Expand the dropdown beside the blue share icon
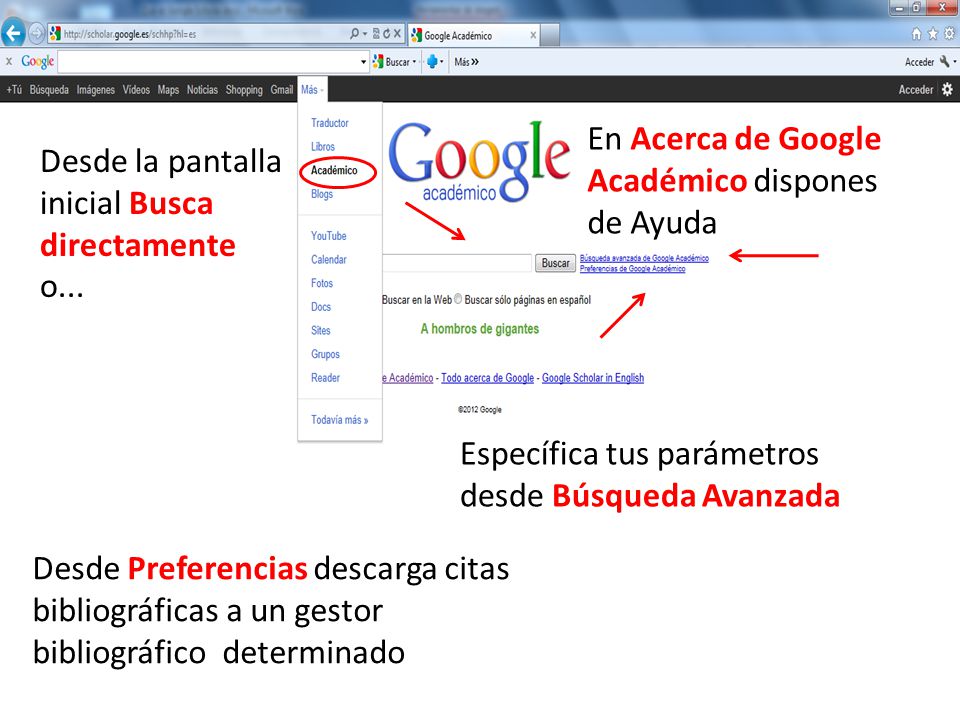 [x=442, y=62]
